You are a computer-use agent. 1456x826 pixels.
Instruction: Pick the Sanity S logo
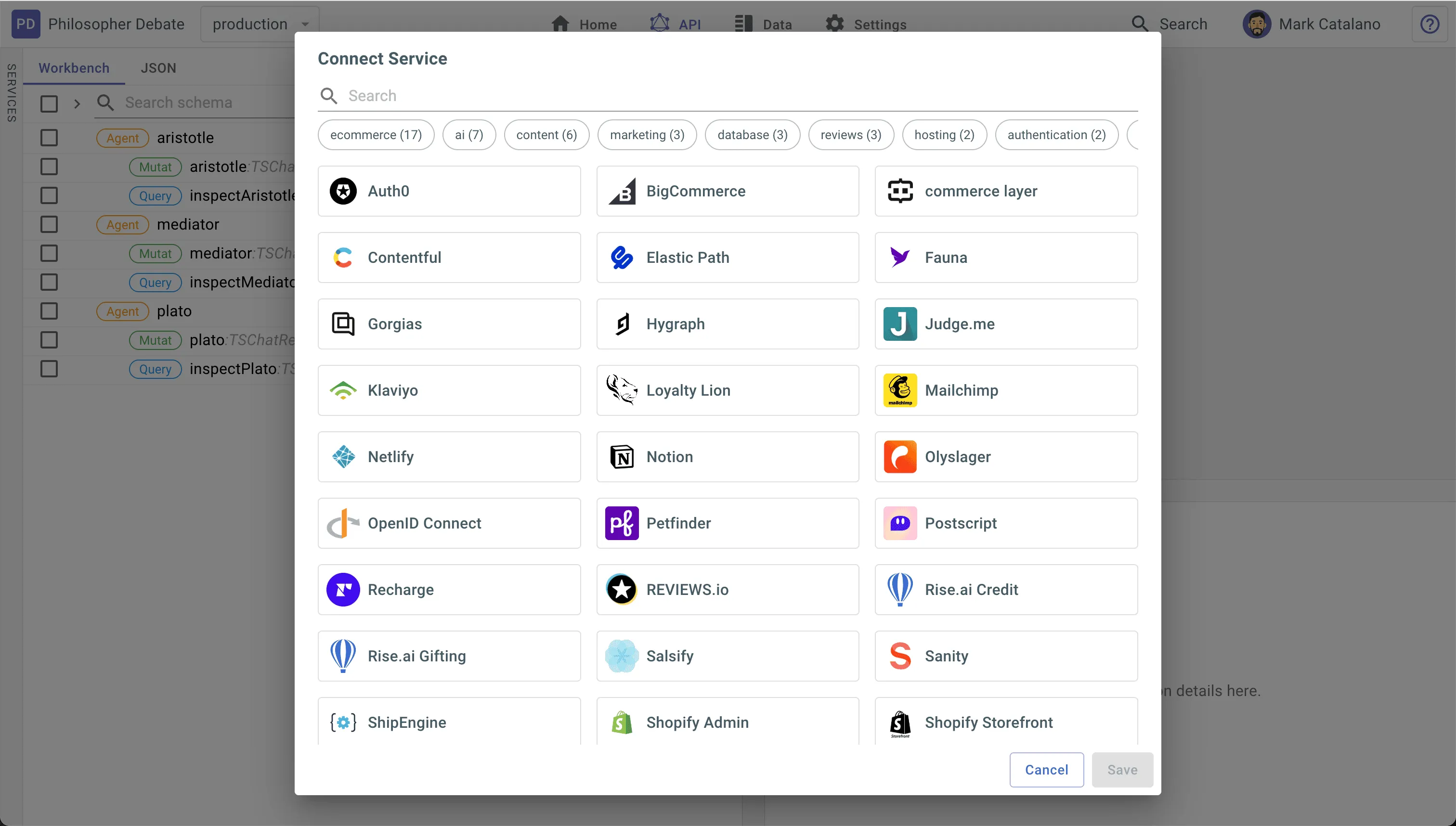click(900, 656)
